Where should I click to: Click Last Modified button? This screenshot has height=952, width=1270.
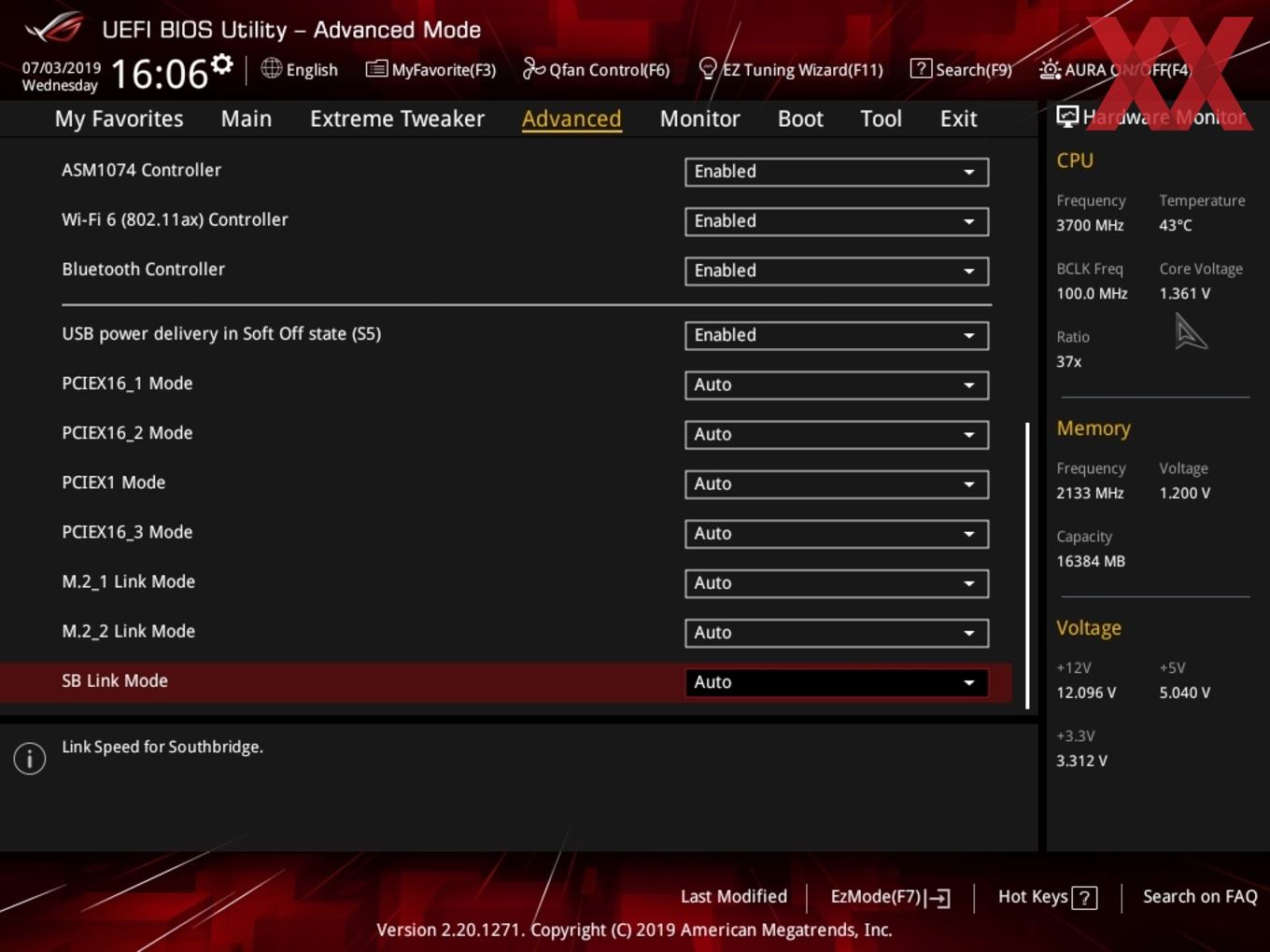tap(734, 896)
